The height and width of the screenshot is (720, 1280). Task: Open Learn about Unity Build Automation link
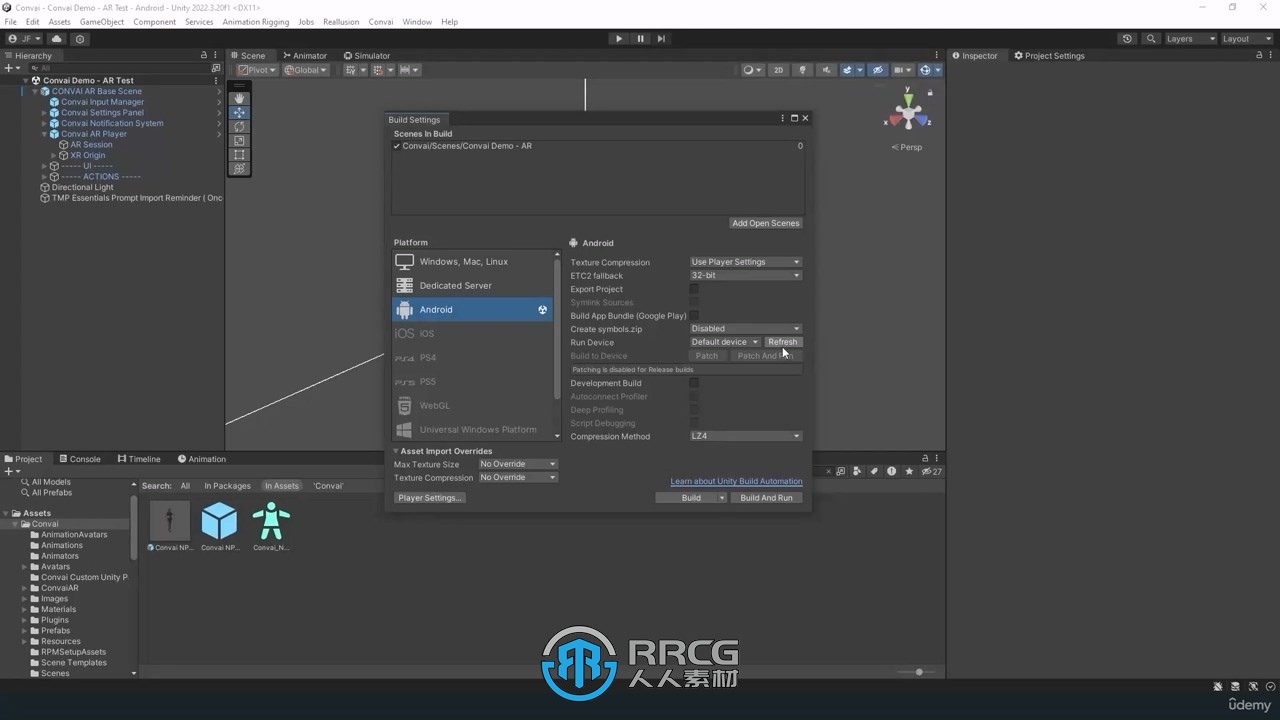[736, 482]
